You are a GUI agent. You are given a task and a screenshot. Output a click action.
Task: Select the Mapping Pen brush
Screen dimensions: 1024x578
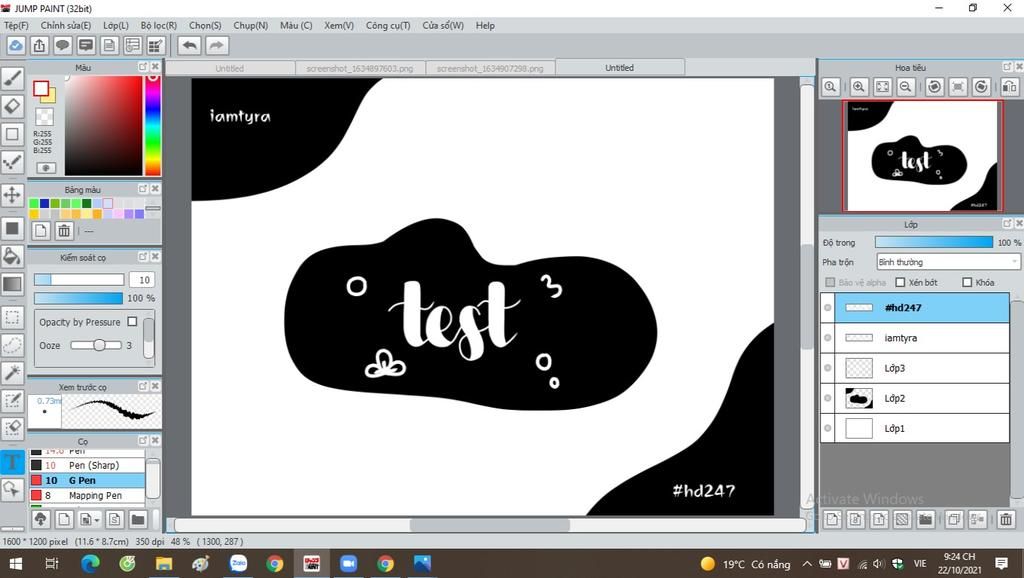click(87, 495)
